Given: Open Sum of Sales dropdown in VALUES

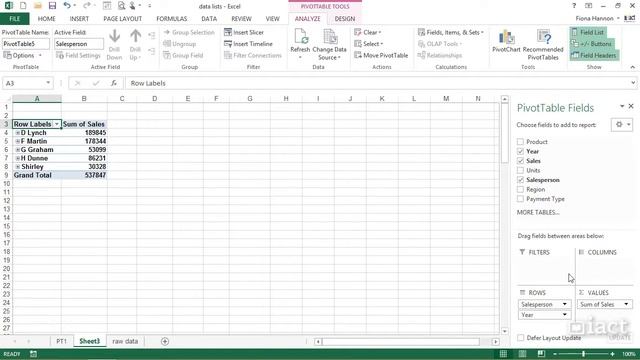Looking at the screenshot, I should 626,304.
